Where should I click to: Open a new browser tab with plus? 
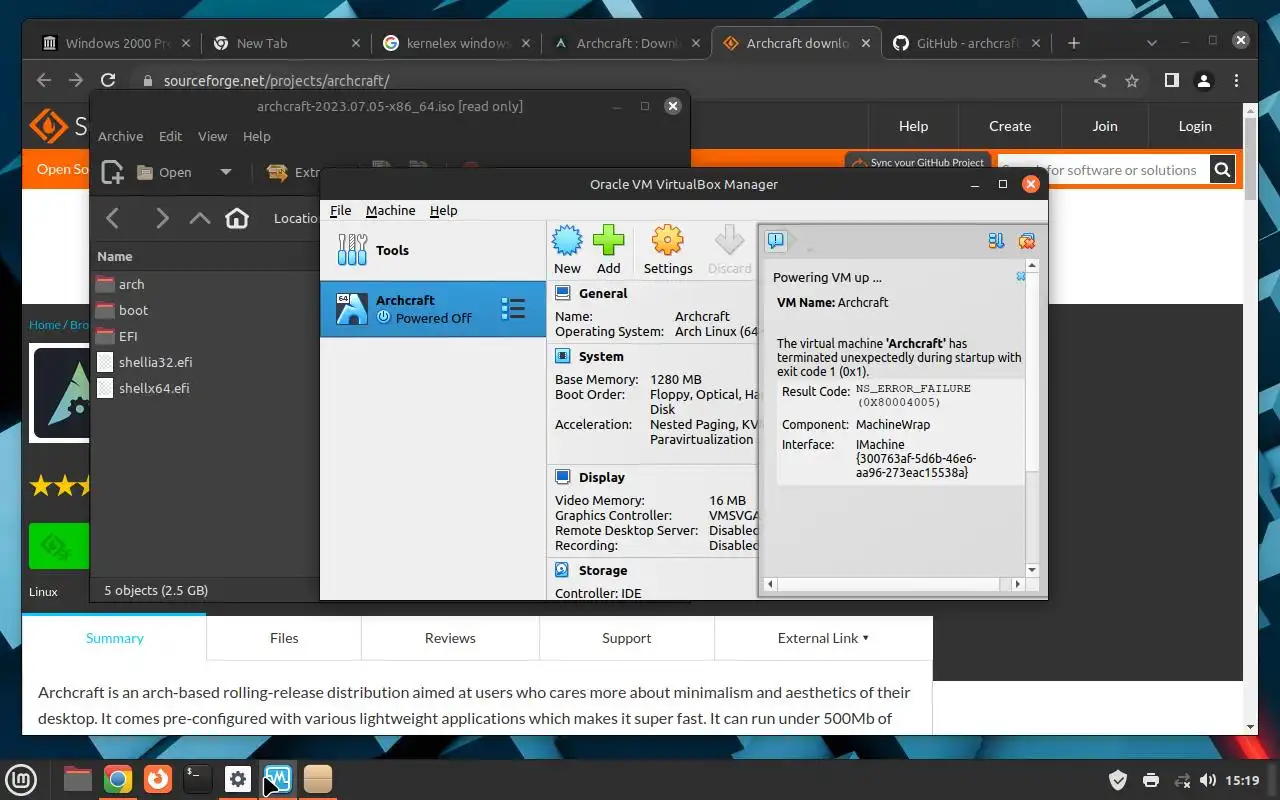1073,43
